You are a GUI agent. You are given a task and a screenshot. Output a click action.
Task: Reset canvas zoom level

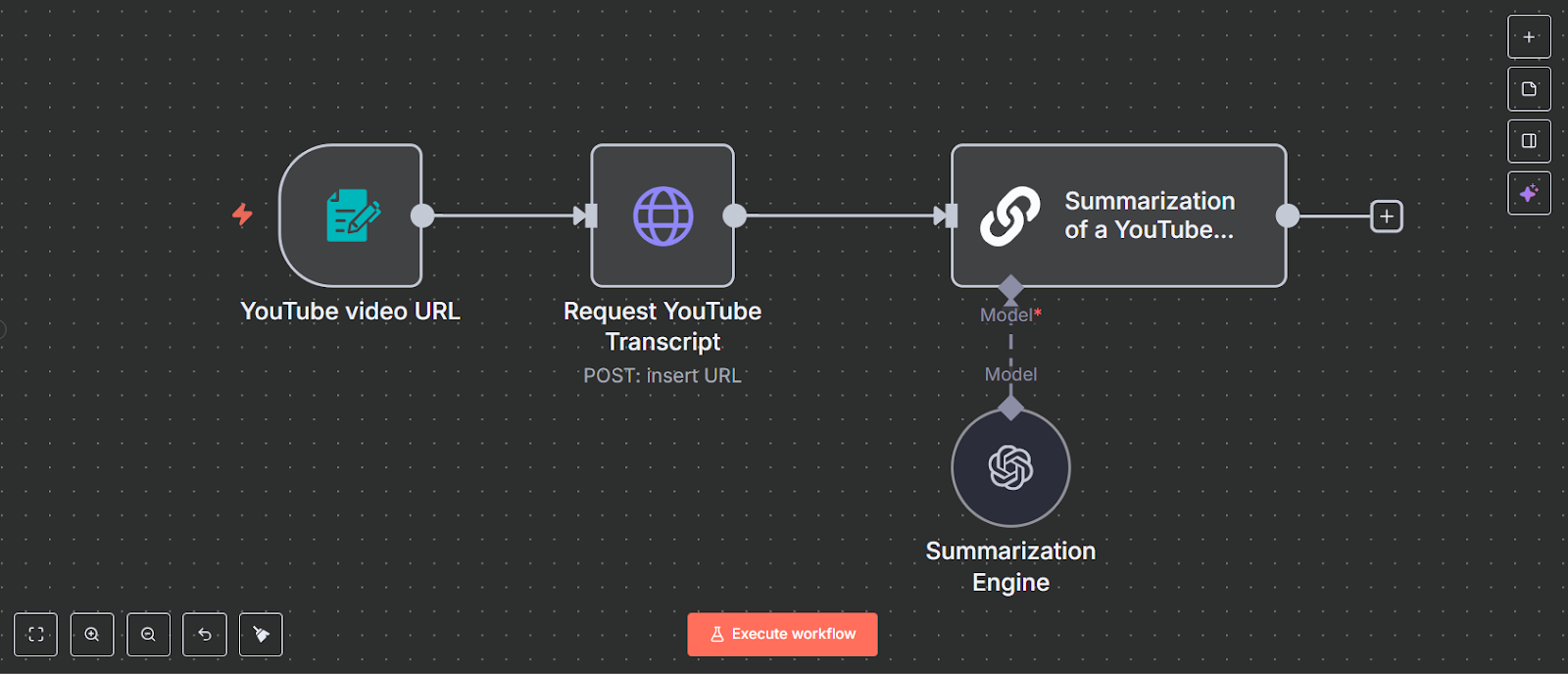[205, 634]
